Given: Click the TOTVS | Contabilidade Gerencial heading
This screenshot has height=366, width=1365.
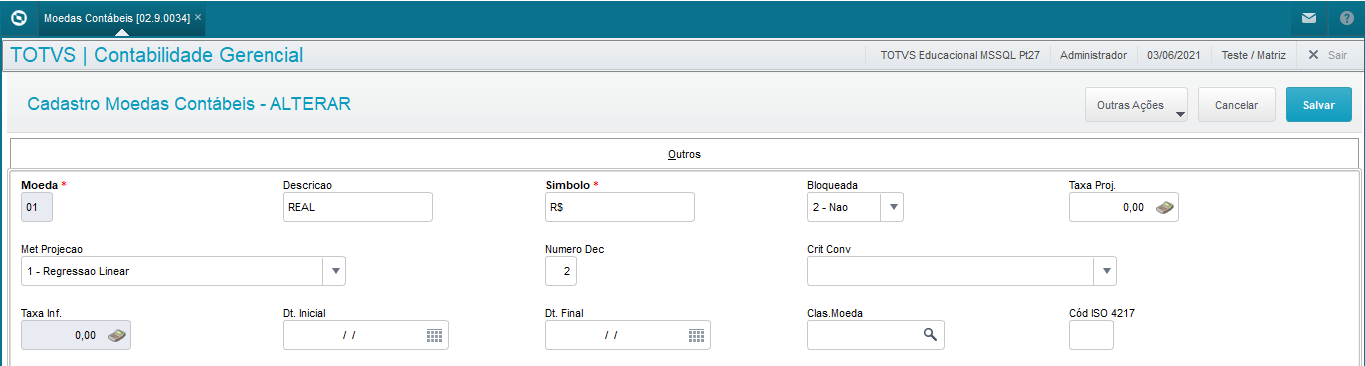Looking at the screenshot, I should [156, 55].
